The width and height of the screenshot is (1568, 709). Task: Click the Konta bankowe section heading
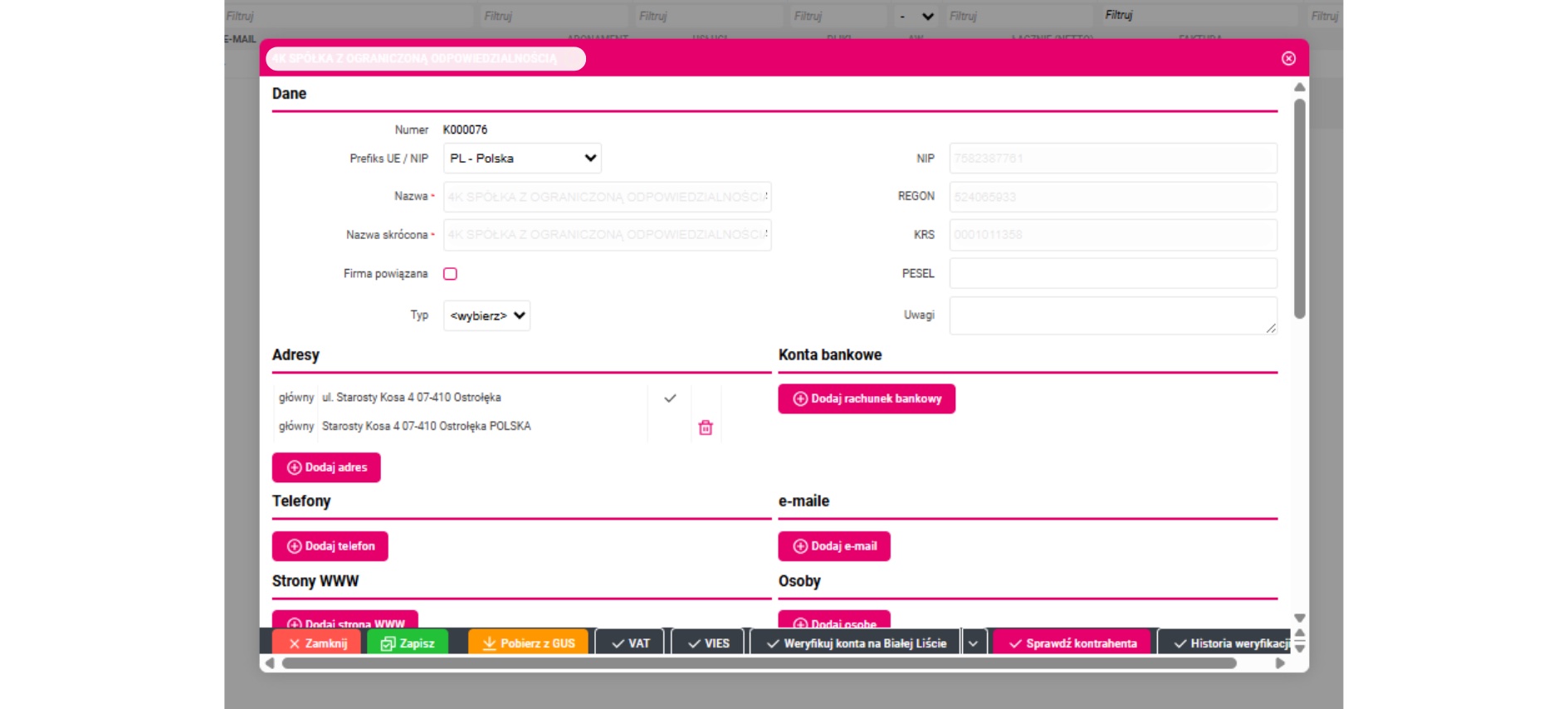tap(830, 355)
